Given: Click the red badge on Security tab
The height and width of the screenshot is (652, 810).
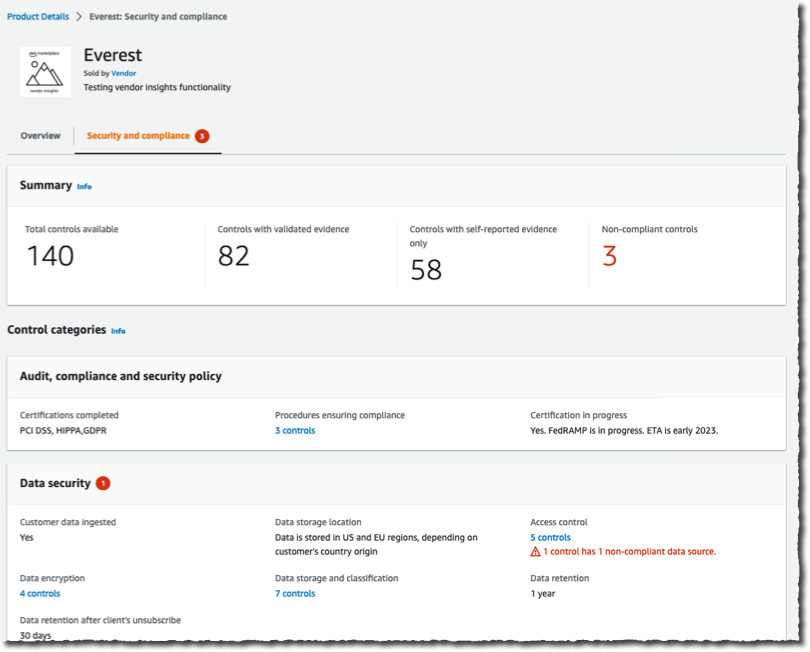Looking at the screenshot, I should coord(202,136).
